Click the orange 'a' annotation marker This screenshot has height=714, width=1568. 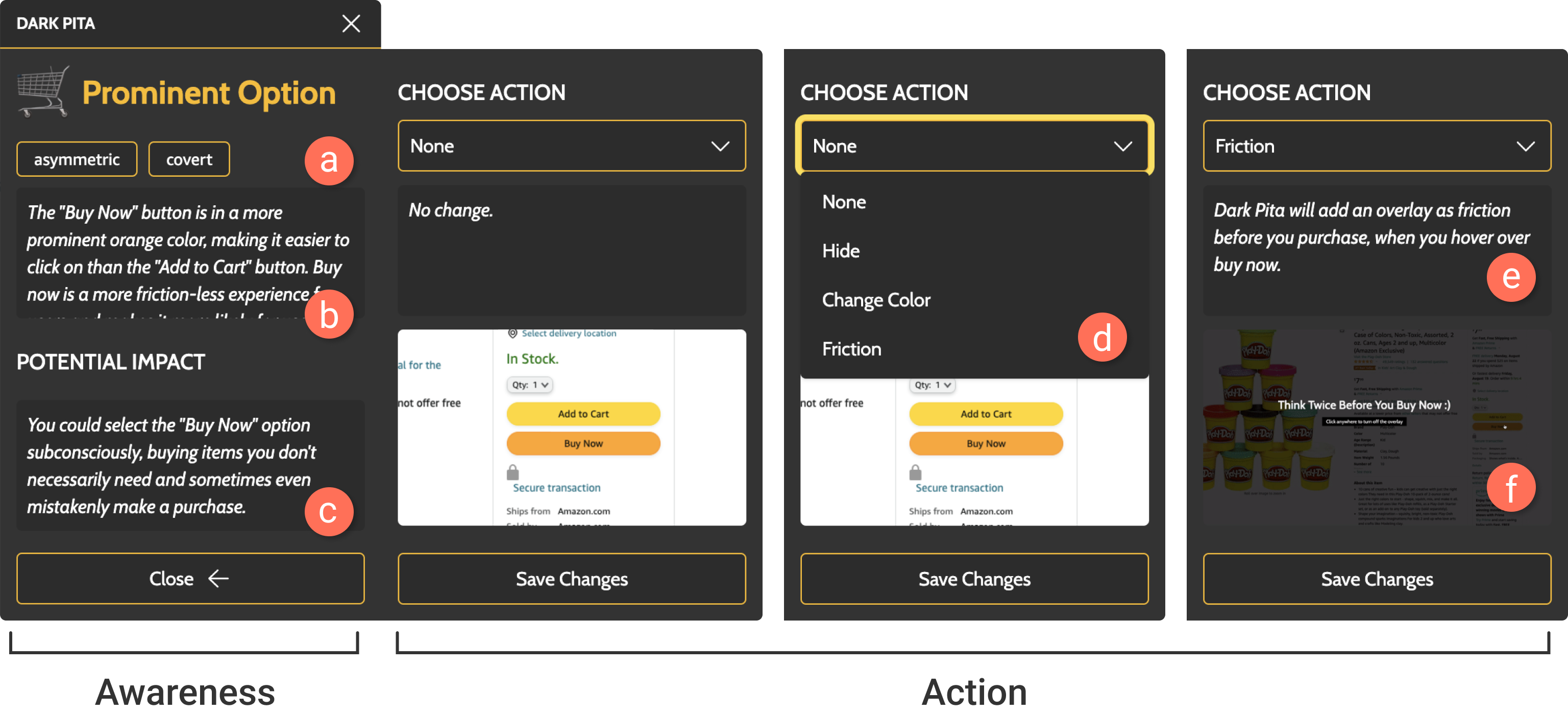329,161
